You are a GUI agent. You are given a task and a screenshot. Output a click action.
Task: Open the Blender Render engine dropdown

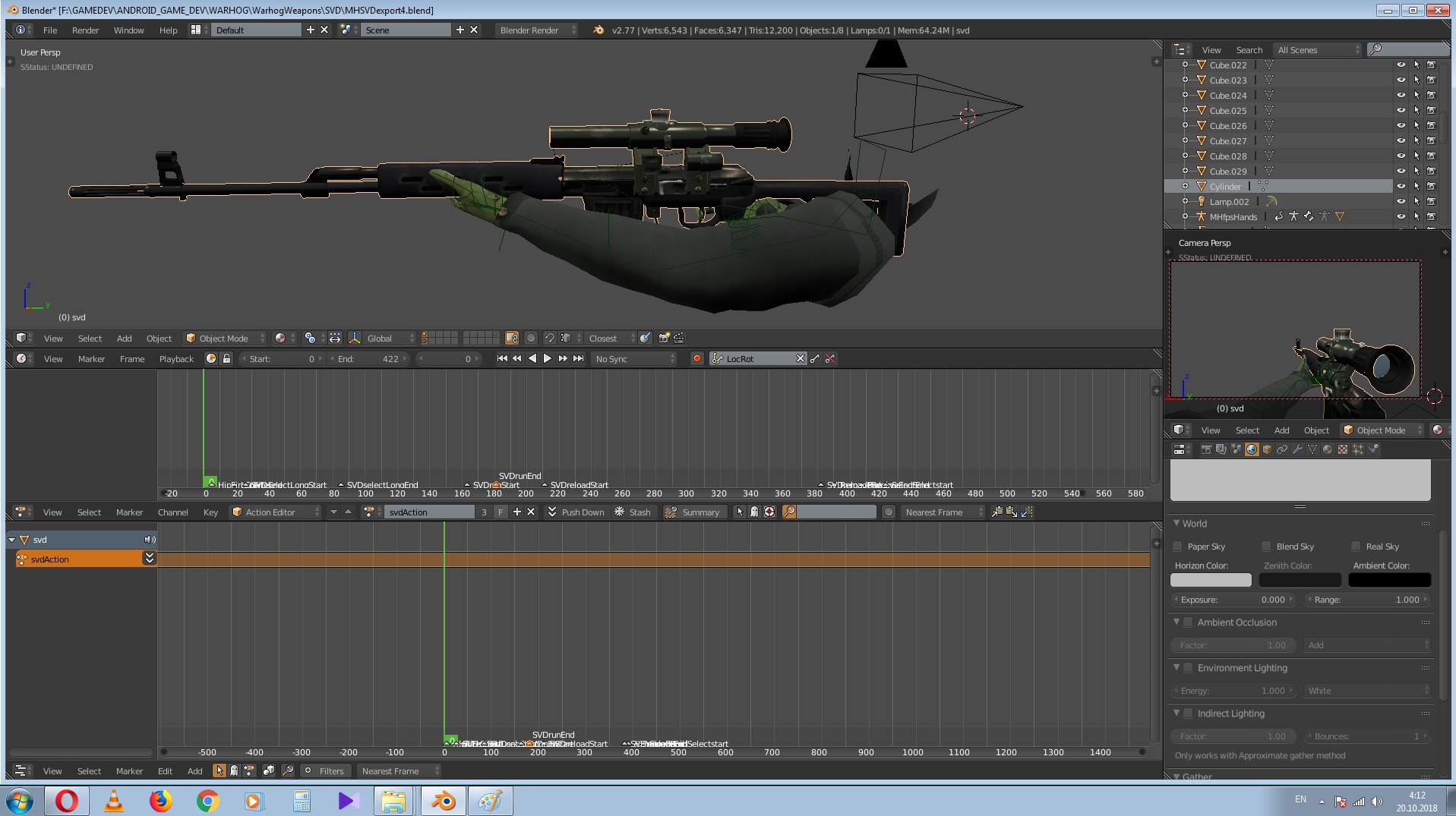coord(536,30)
